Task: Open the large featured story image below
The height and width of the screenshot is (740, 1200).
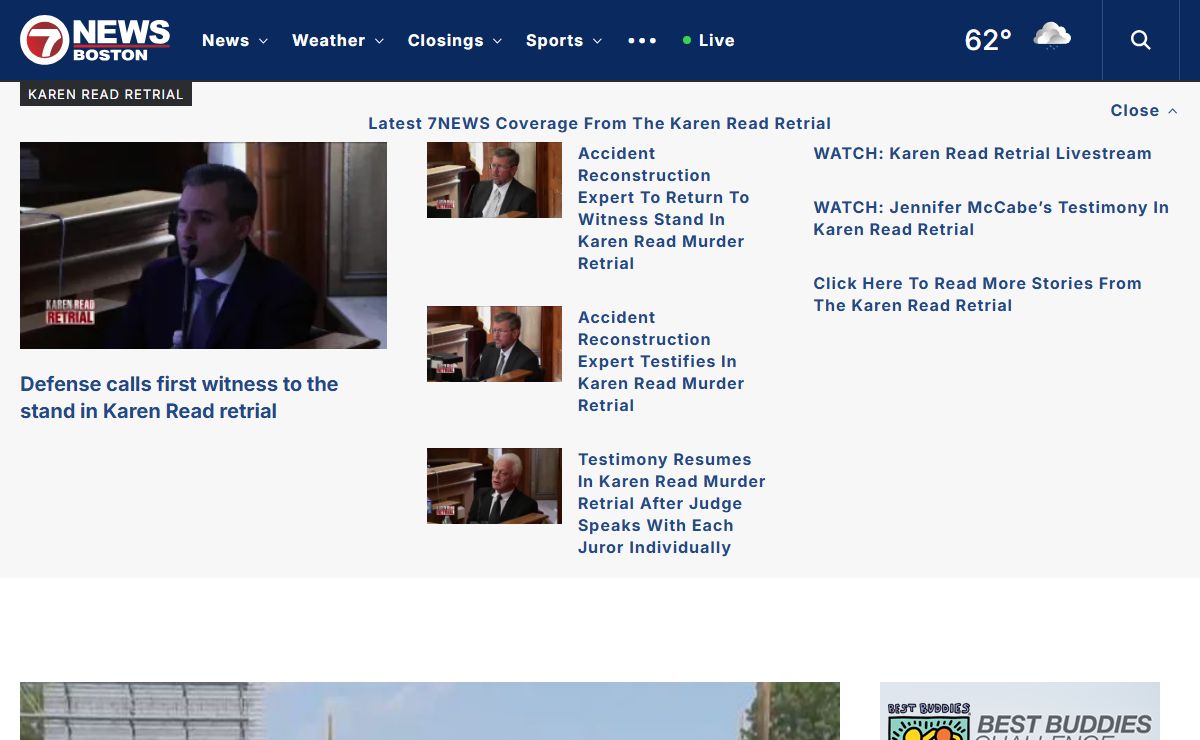Action: (430, 711)
